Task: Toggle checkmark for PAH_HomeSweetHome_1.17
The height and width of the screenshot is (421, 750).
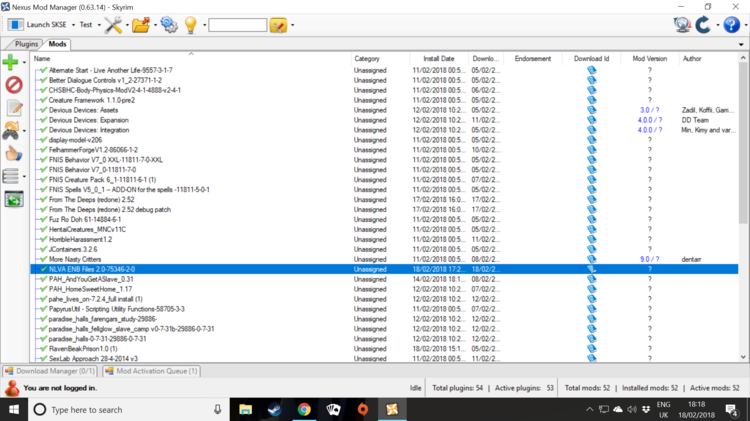Action: (44, 289)
